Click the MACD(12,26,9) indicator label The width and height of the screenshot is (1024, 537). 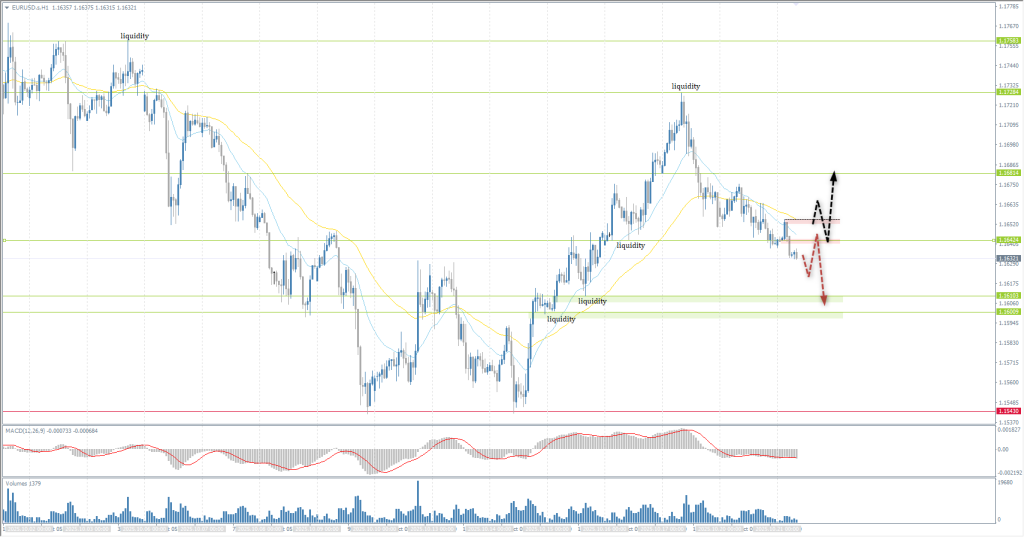pyautogui.click(x=28, y=430)
